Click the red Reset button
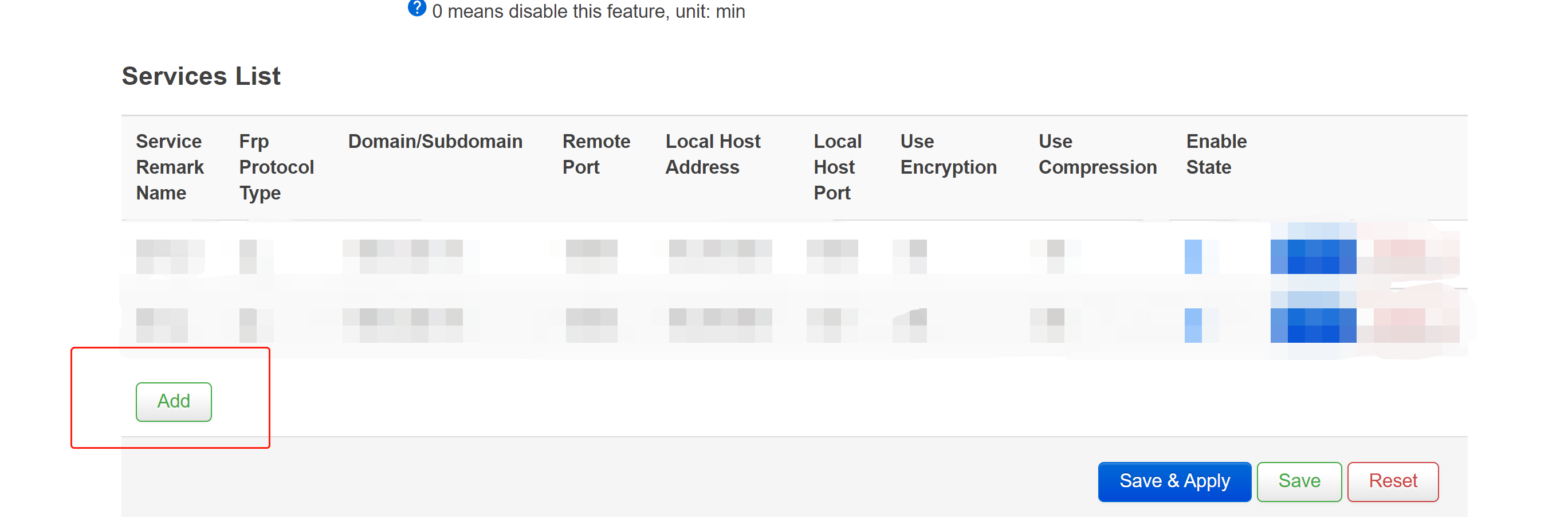The image size is (1568, 517). 1392,481
